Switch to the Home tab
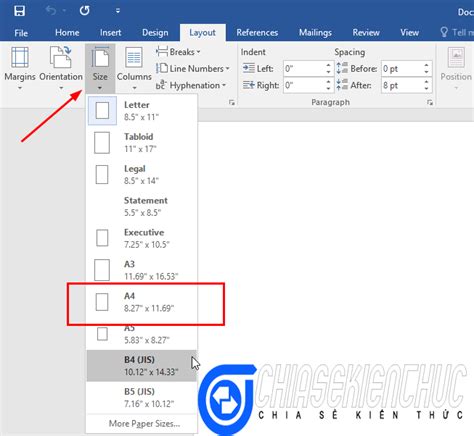 pos(67,33)
